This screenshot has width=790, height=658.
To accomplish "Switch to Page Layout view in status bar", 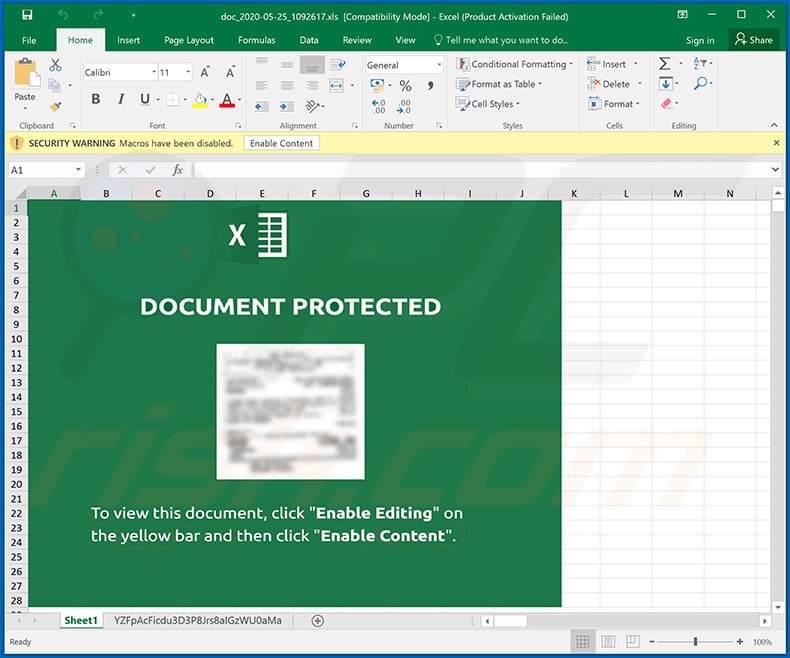I will point(608,641).
